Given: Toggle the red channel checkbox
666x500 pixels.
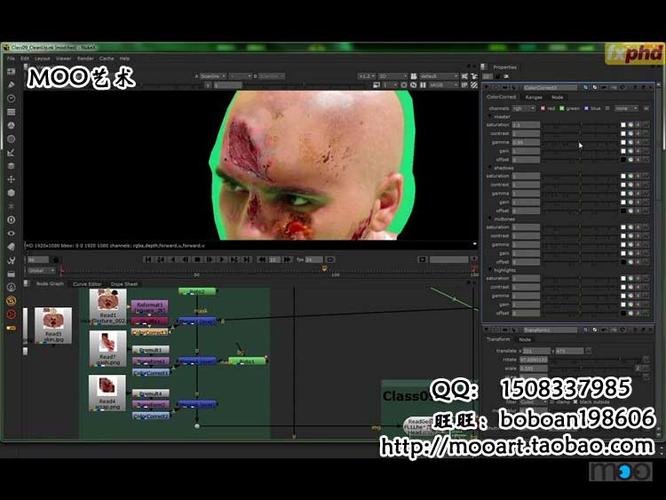Looking at the screenshot, I should pyautogui.click(x=541, y=108).
